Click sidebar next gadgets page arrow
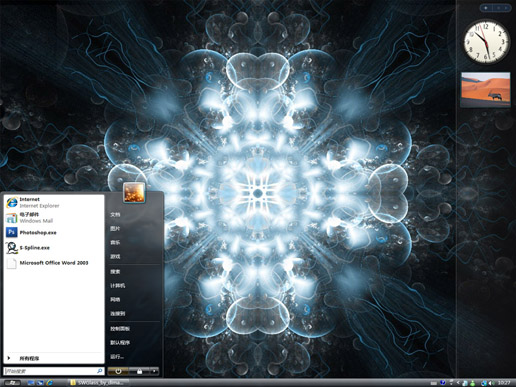 tap(507, 8)
